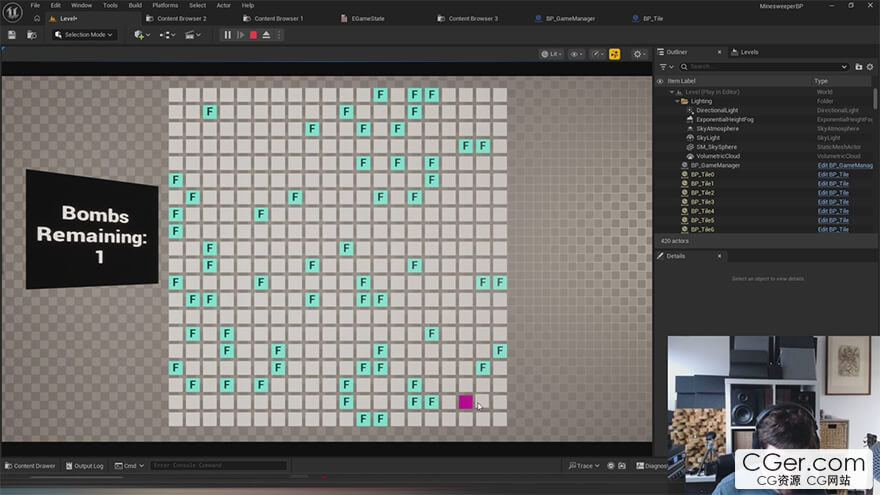Viewport: 880px width, 495px height.
Task: Open the Lit view mode dropdown
Action: pos(551,54)
